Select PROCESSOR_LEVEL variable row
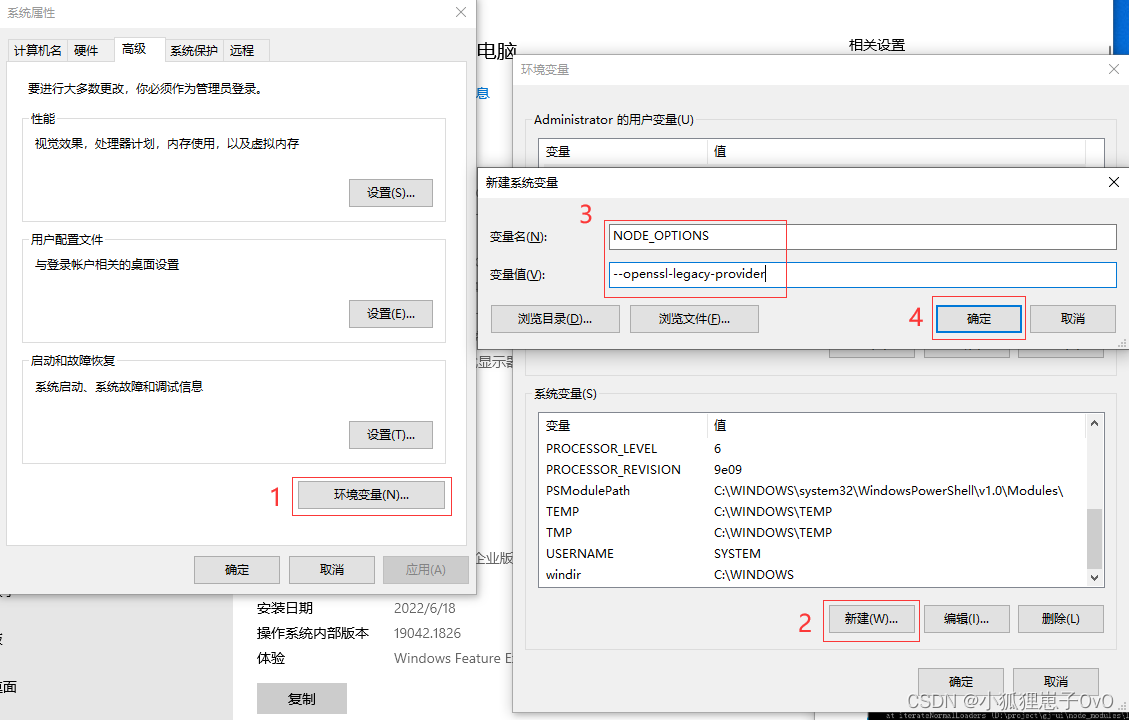The image size is (1129, 720). click(811, 449)
